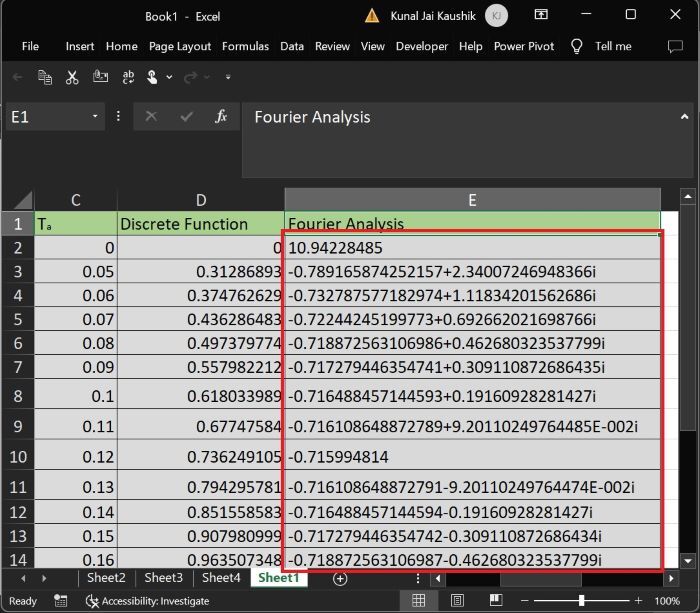Click the Tell me lightbulb icon
Screen dimensions: 700x613
pos(577,46)
